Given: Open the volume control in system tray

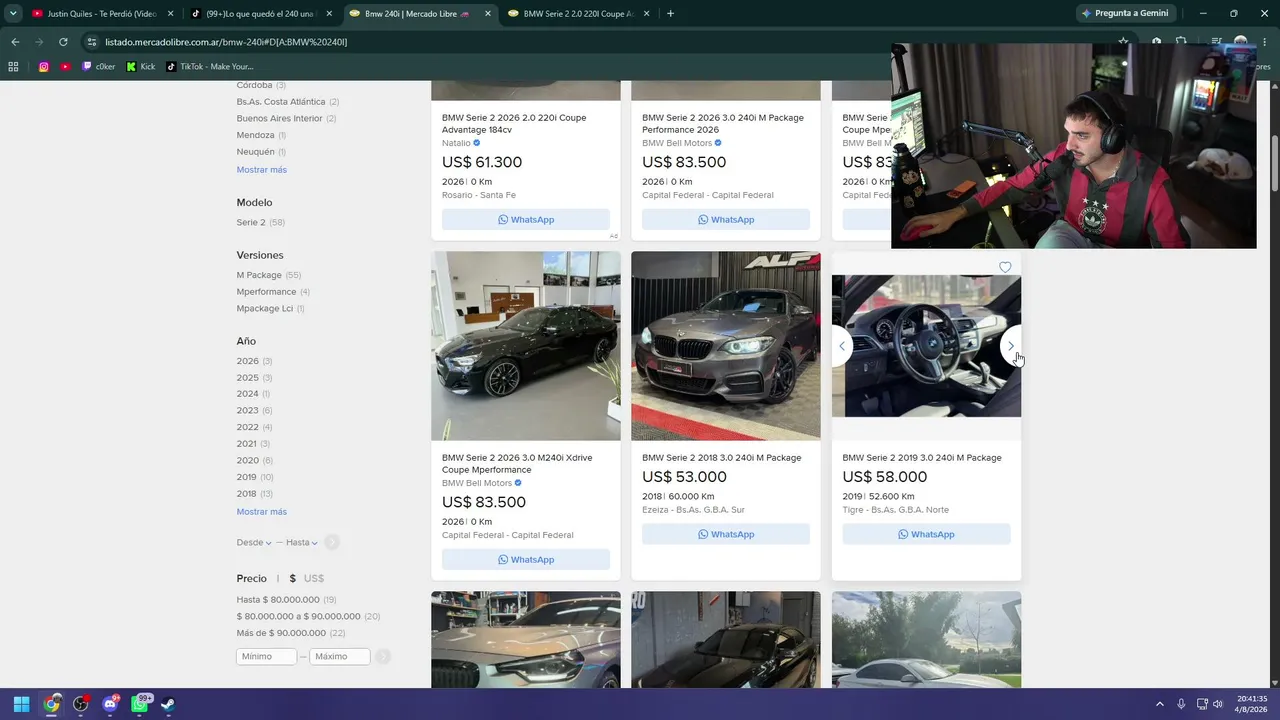Looking at the screenshot, I should click(x=1218, y=704).
